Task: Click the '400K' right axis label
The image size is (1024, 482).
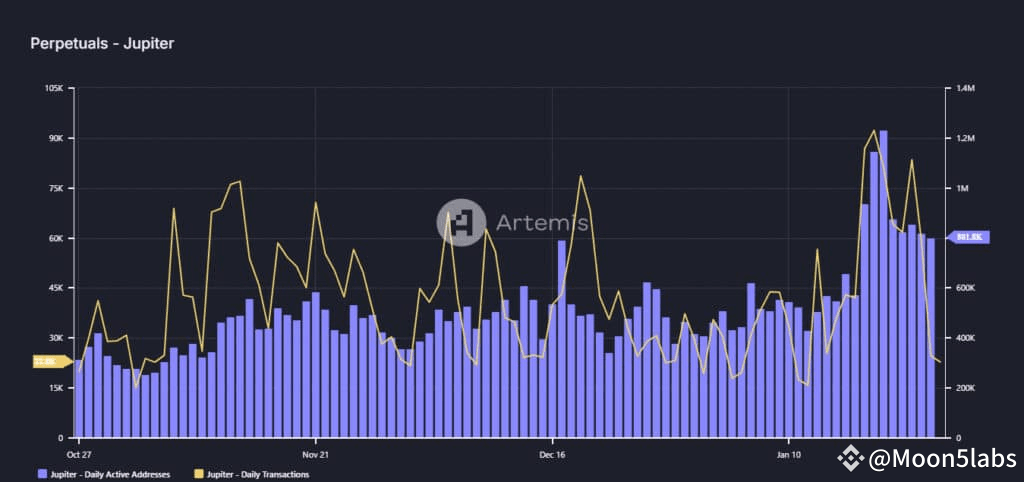Action: (x=967, y=338)
